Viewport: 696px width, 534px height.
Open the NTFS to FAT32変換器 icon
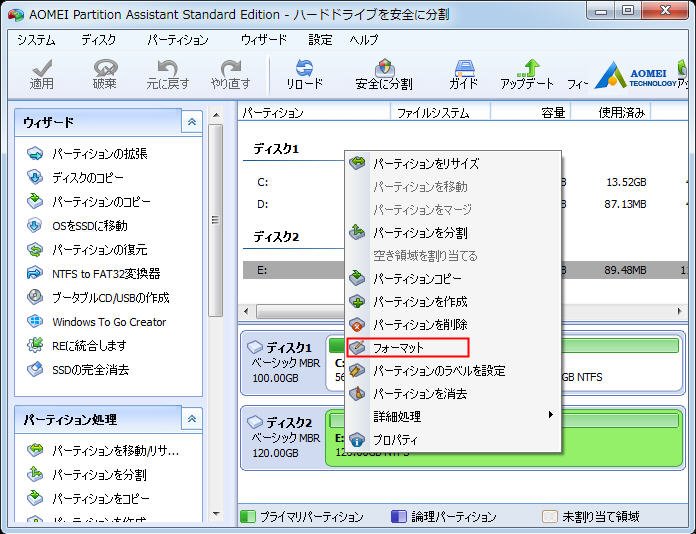point(35,273)
